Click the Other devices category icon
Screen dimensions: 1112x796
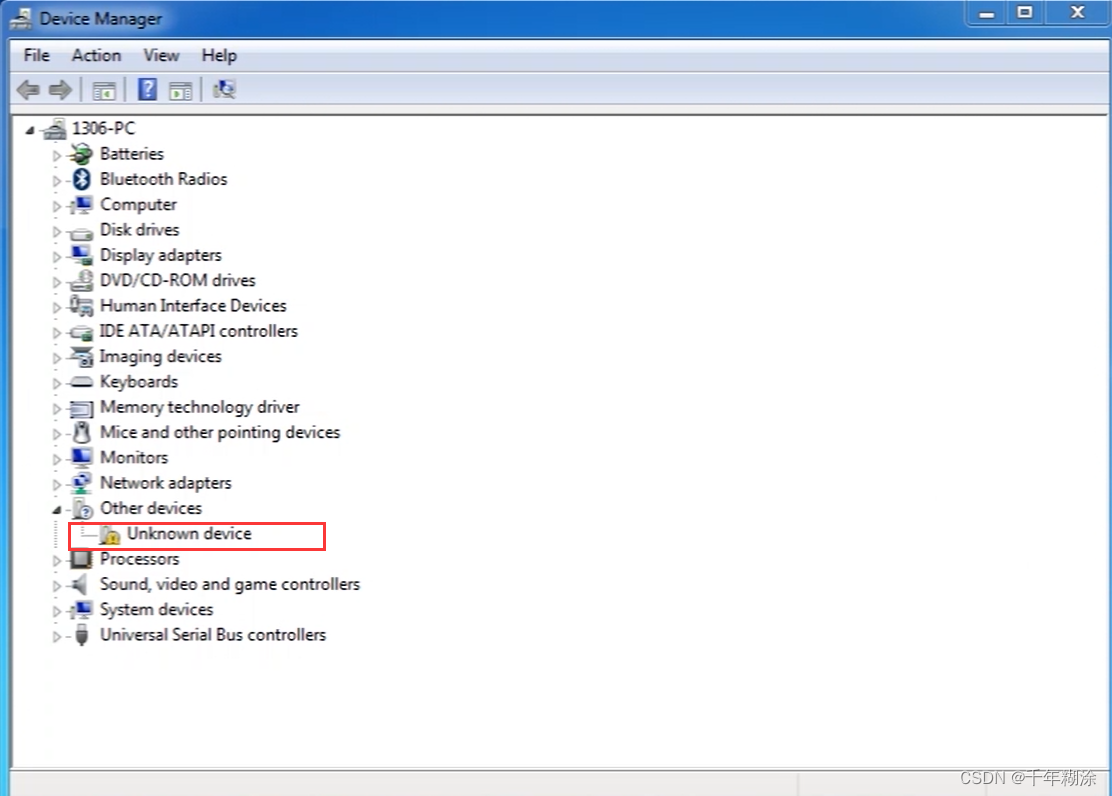click(x=82, y=509)
